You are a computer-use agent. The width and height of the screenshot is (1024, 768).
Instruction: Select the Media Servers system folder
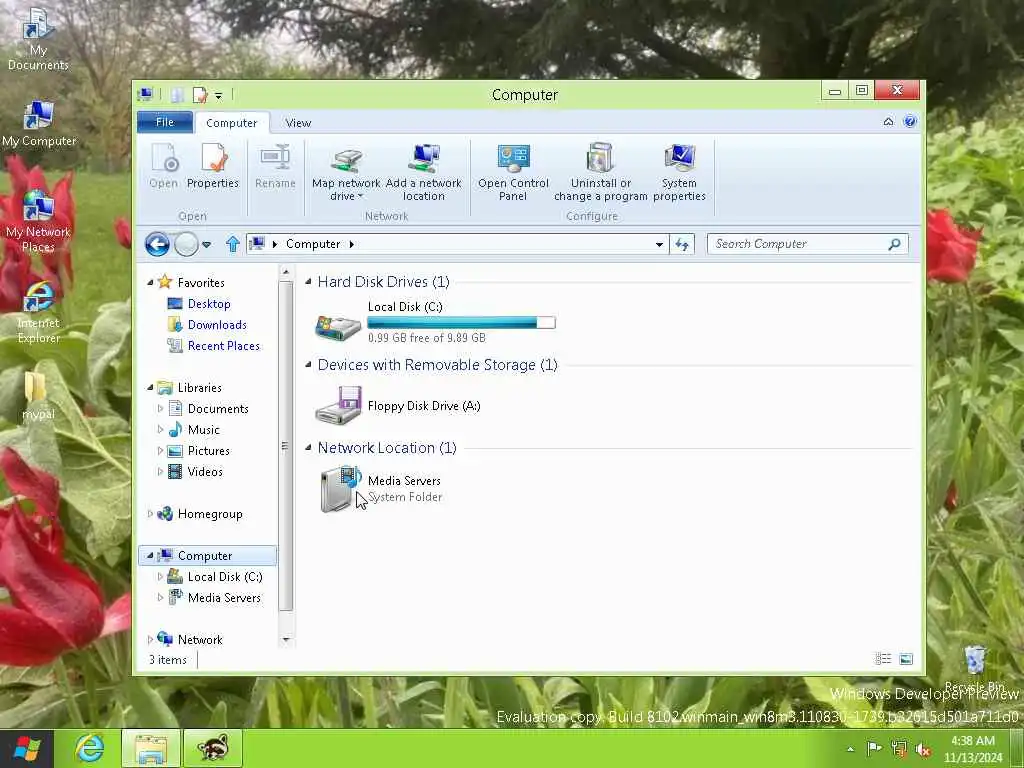[x=381, y=488]
